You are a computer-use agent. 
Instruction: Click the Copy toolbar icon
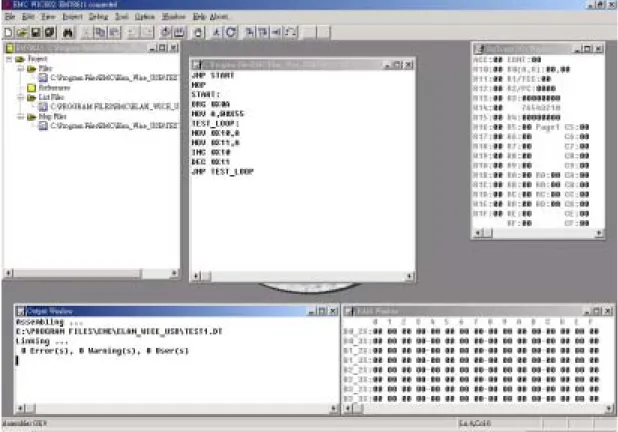click(x=100, y=32)
